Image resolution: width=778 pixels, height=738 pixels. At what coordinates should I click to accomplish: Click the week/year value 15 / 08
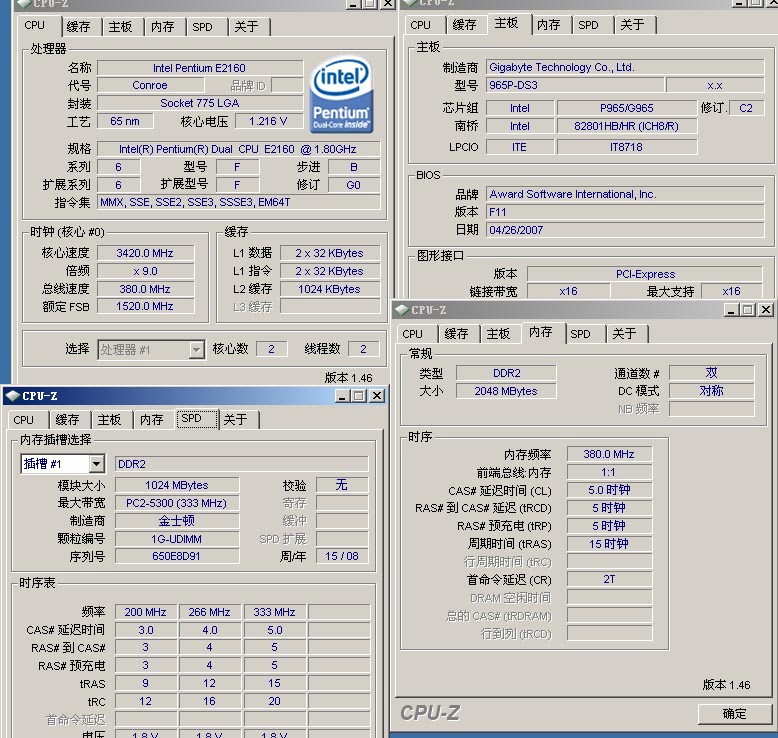pos(342,556)
